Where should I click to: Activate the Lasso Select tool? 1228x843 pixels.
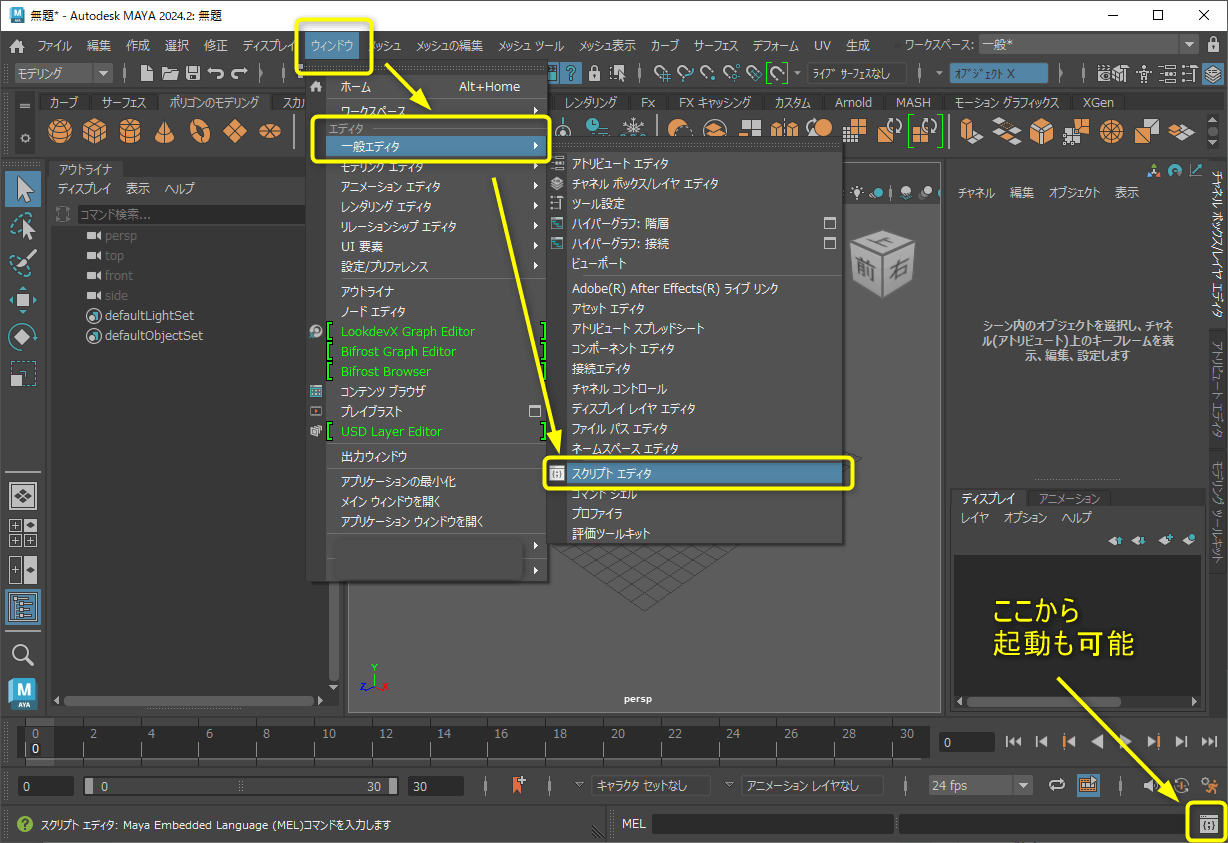click(x=23, y=227)
